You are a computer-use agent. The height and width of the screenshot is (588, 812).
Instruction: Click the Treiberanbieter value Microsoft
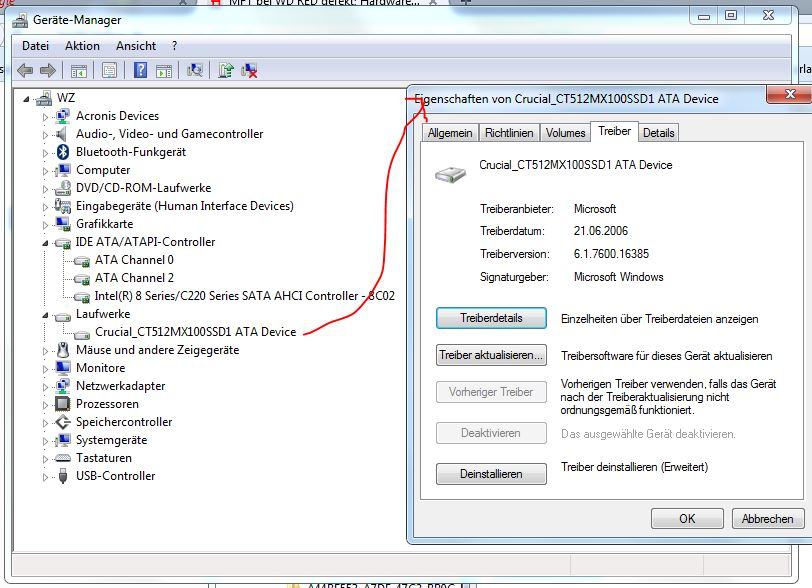pos(595,209)
